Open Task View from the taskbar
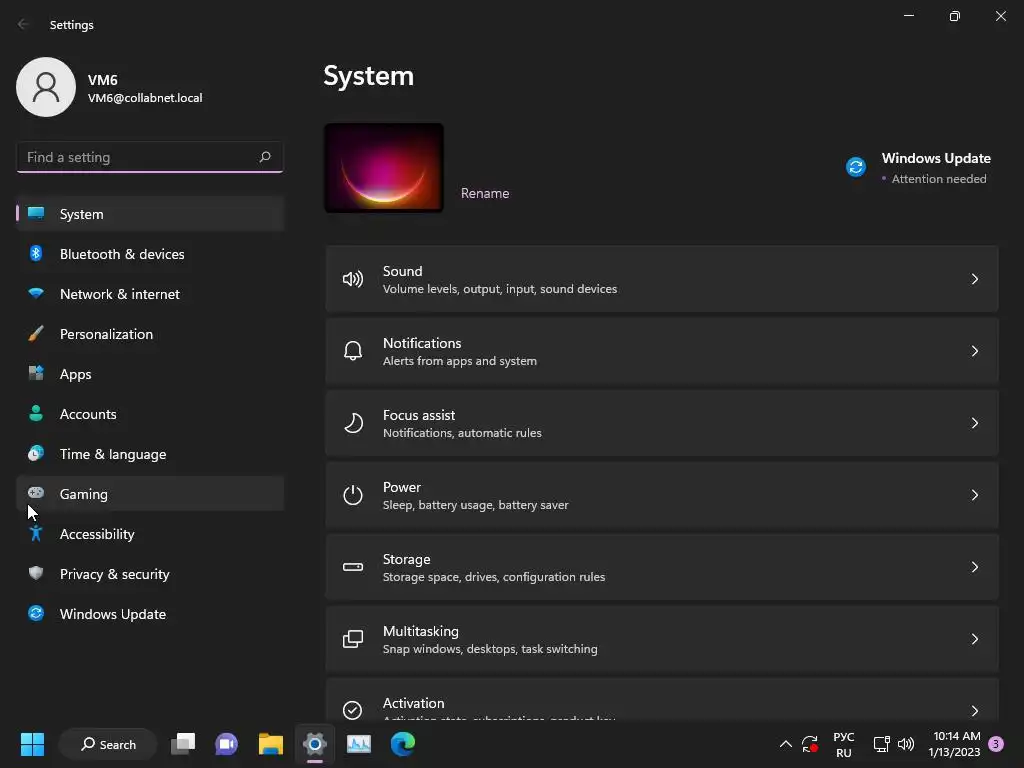Screen dimensions: 1024x768 coord(183,744)
